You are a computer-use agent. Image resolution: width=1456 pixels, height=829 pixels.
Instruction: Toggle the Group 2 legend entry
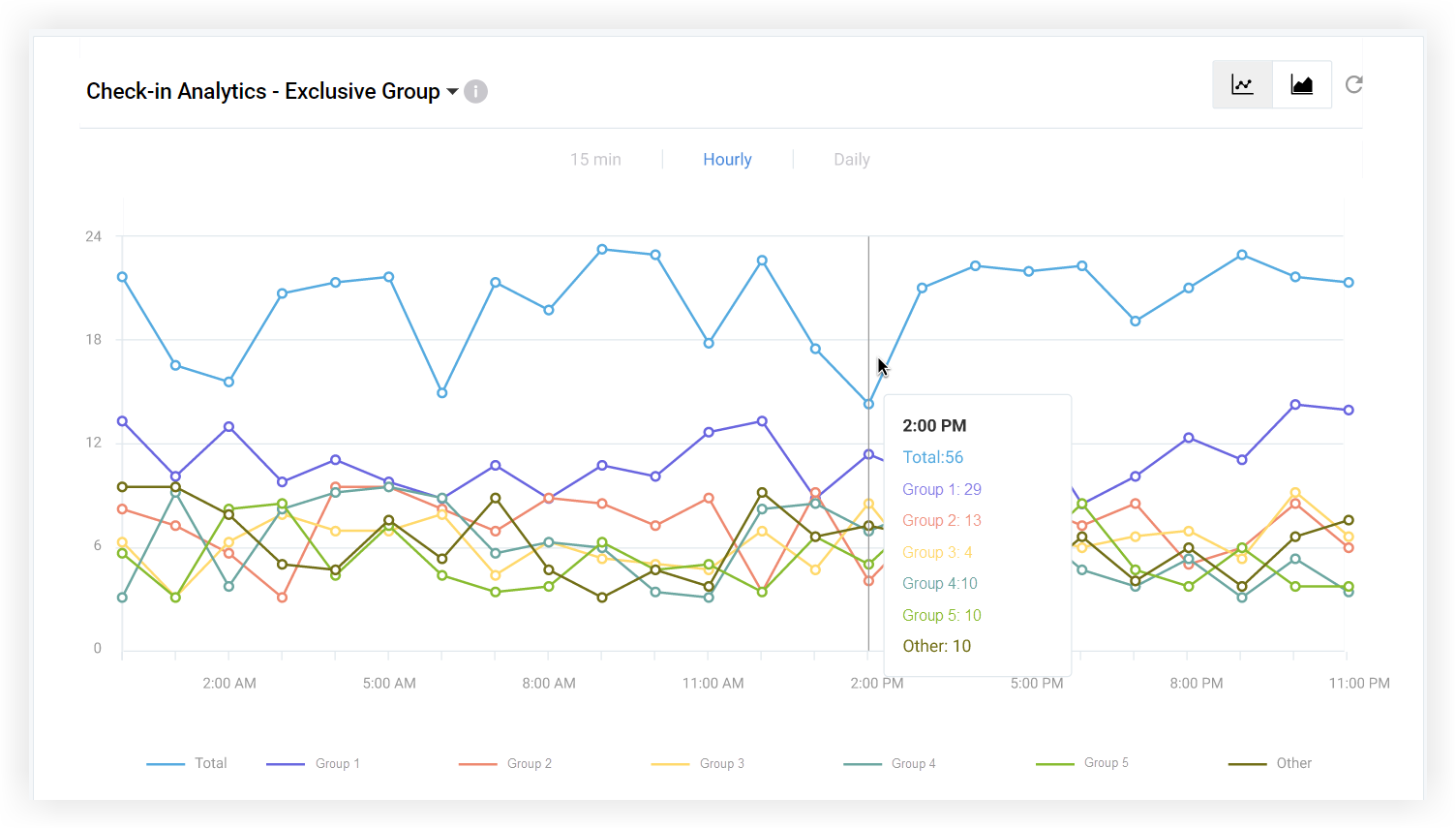click(x=505, y=763)
